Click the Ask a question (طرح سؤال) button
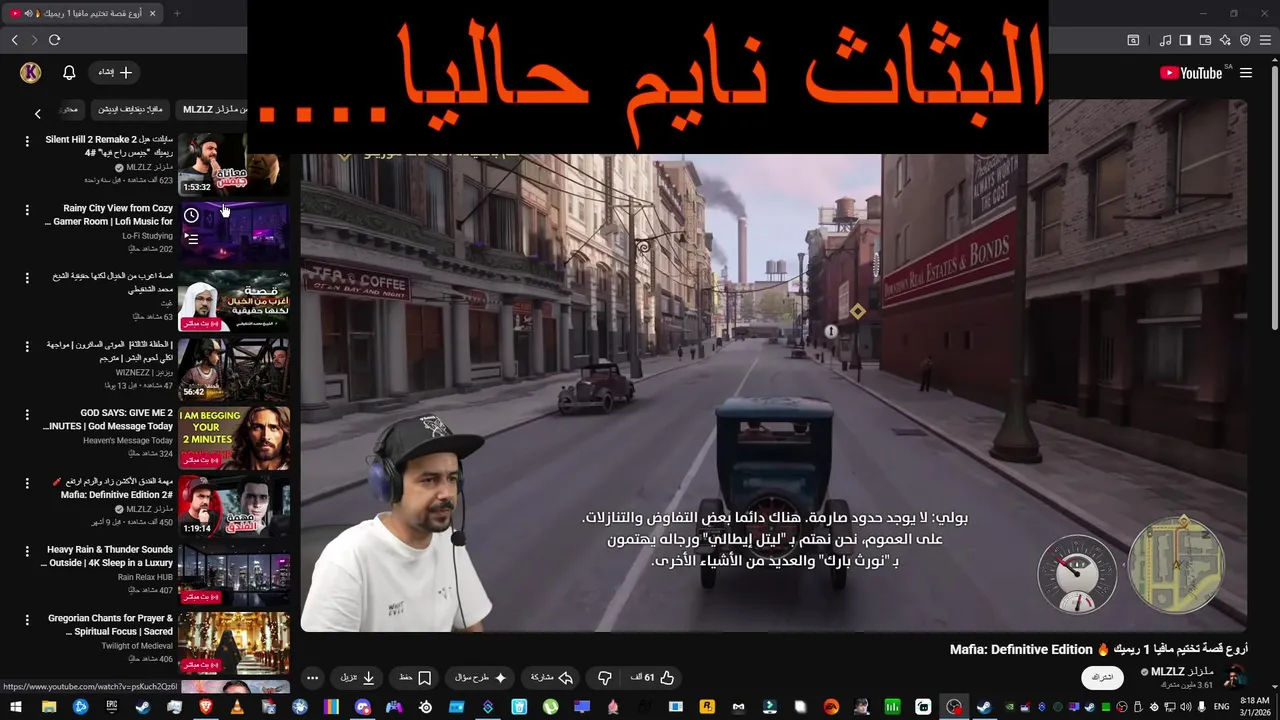 (x=481, y=677)
